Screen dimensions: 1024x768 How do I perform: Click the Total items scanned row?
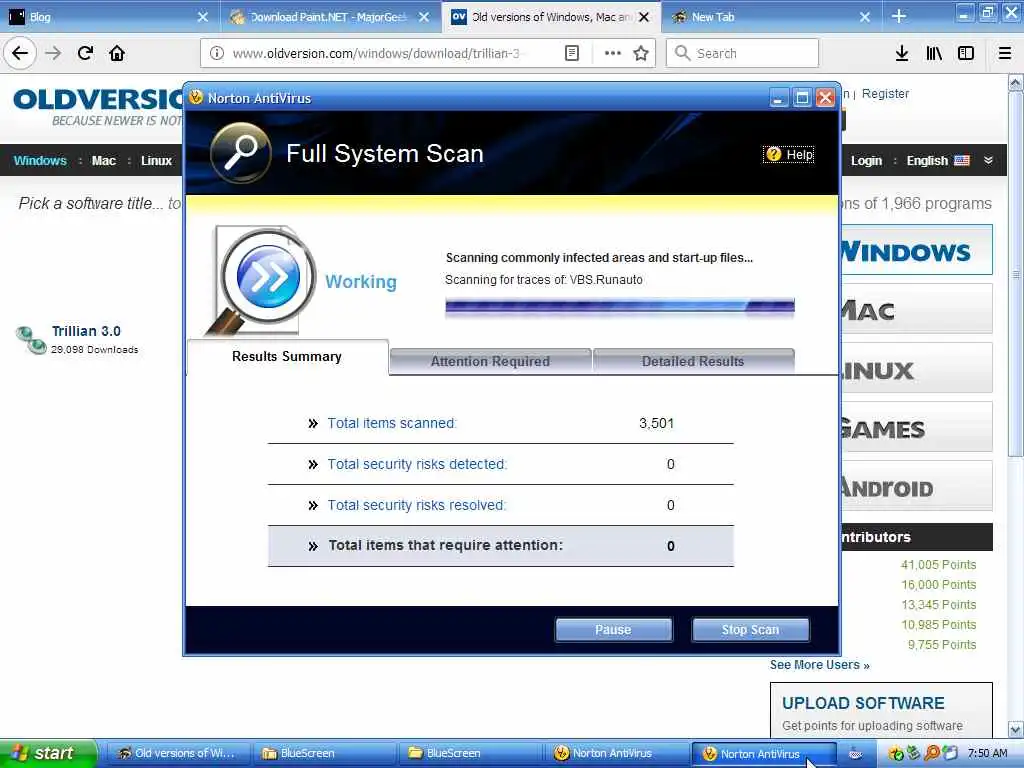(x=500, y=423)
